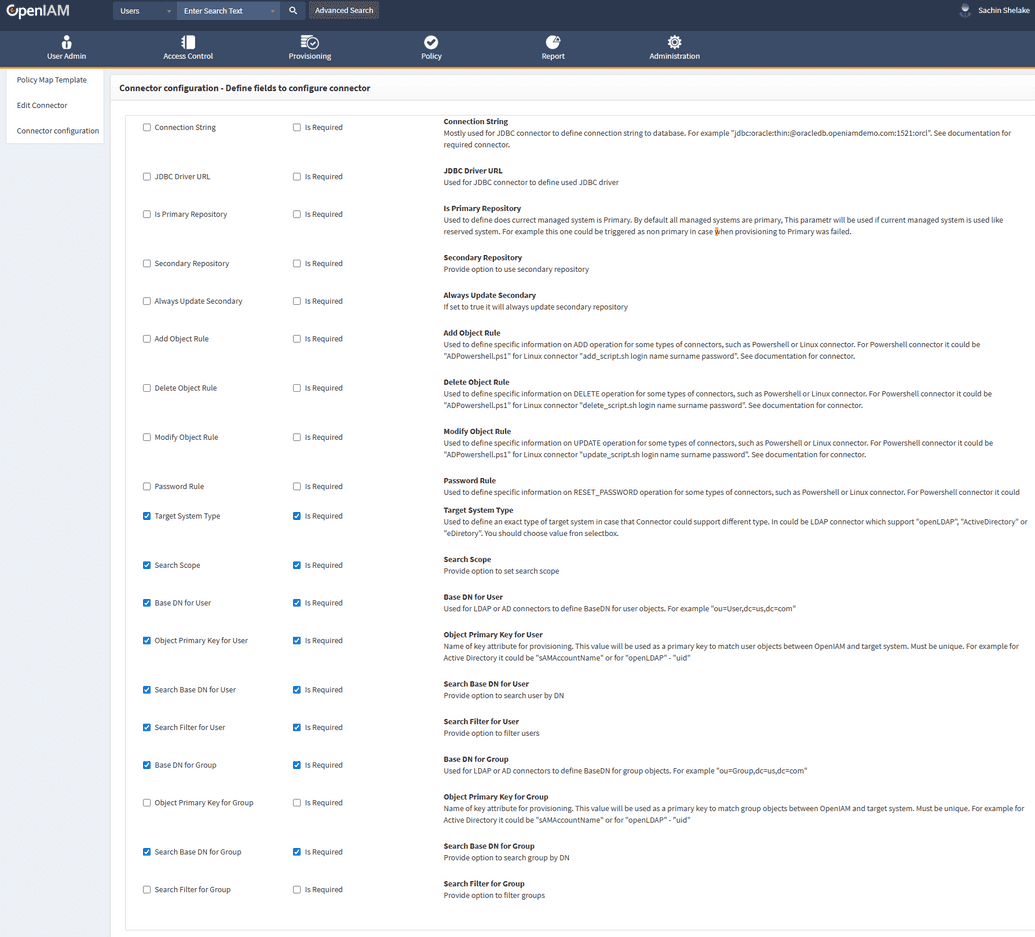Click the search magnifying glass icon
The height and width of the screenshot is (937, 1035).
[291, 11]
